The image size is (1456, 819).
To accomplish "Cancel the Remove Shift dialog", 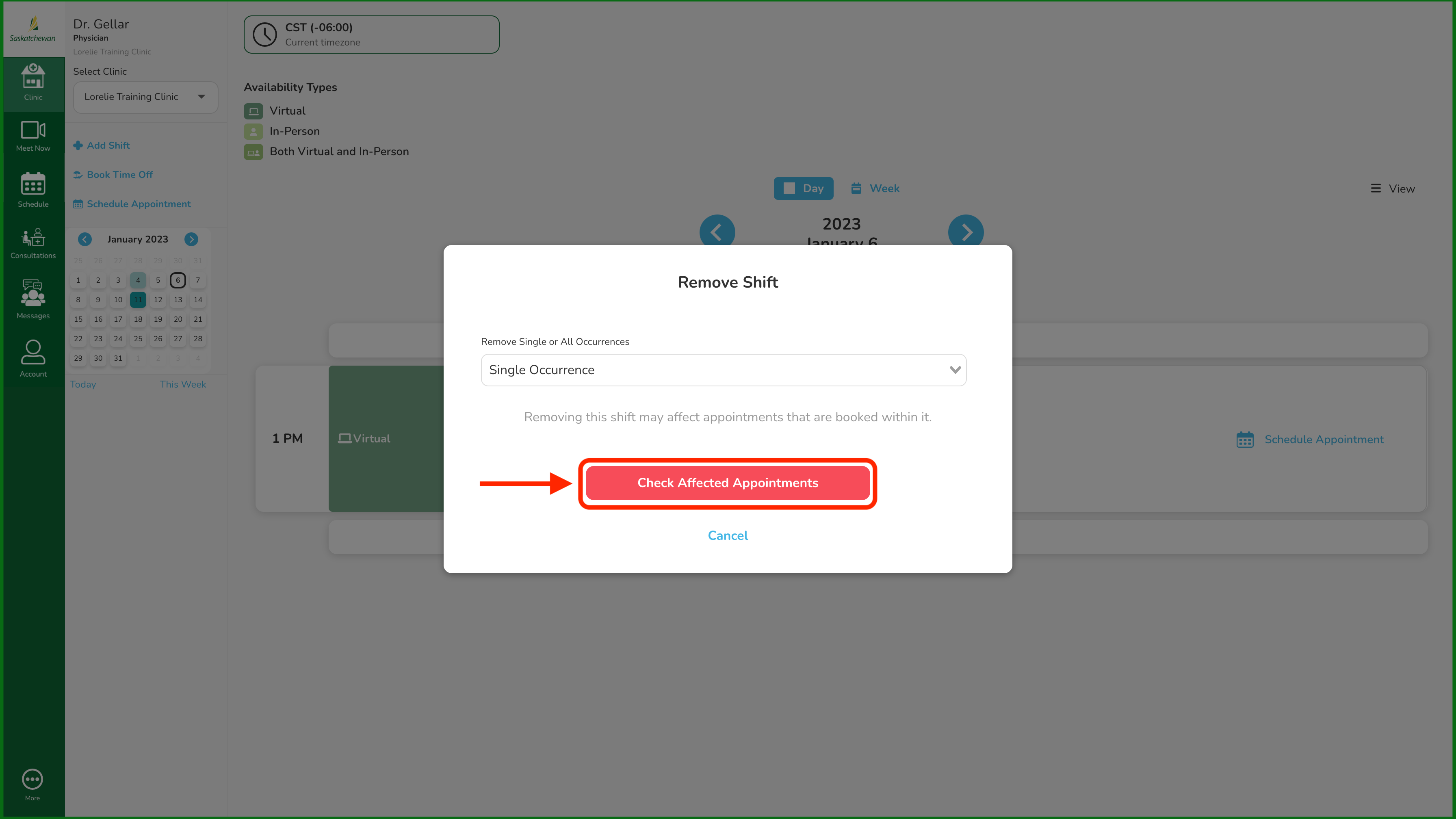I will 728,535.
